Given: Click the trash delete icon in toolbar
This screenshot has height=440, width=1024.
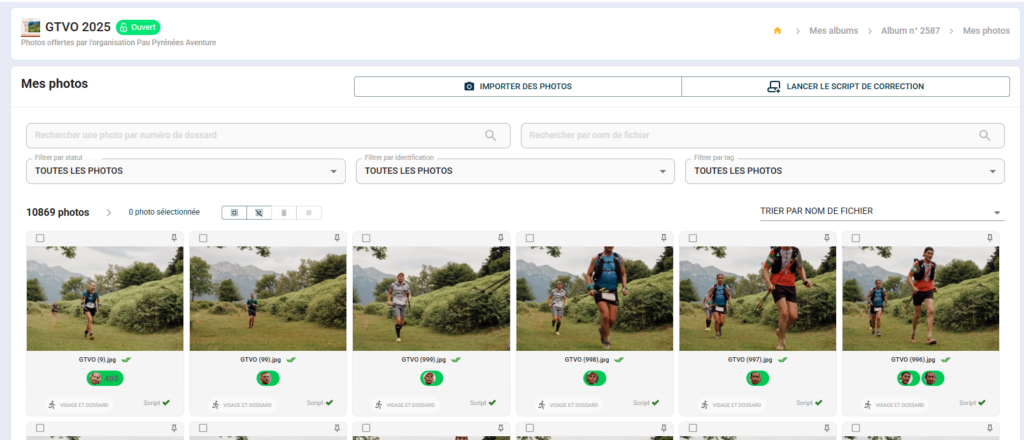Looking at the screenshot, I should point(284,212).
